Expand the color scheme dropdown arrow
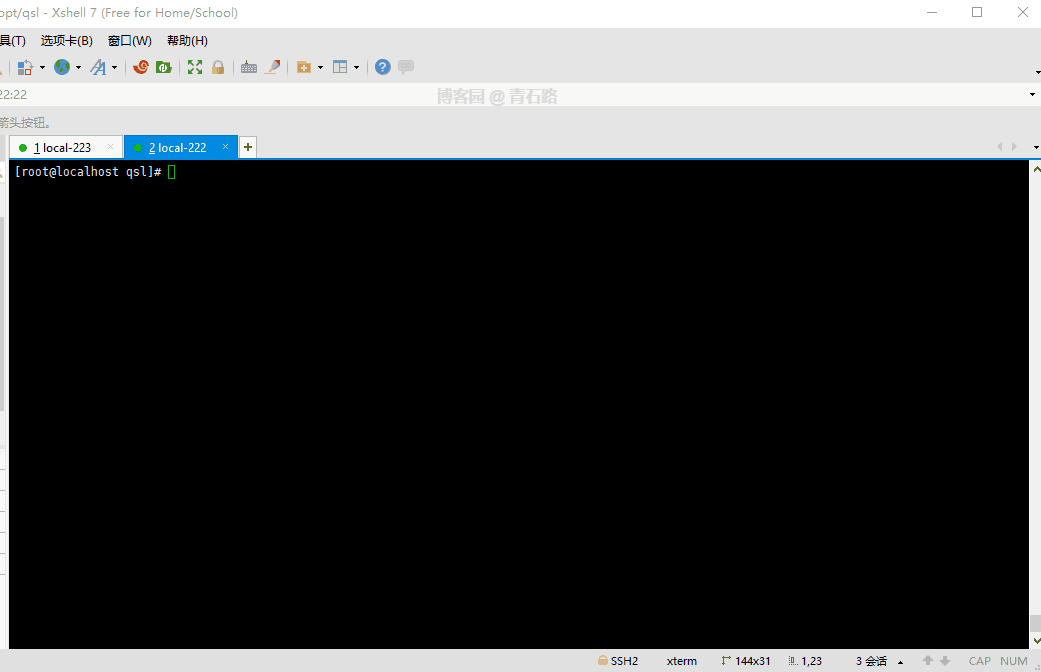The height and width of the screenshot is (672, 1041). 42,67
